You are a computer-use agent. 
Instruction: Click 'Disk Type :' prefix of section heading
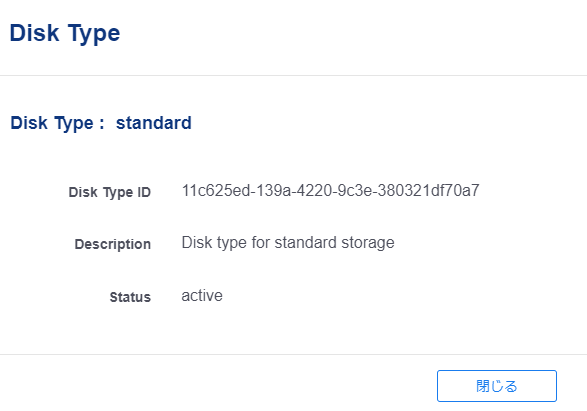(58, 124)
